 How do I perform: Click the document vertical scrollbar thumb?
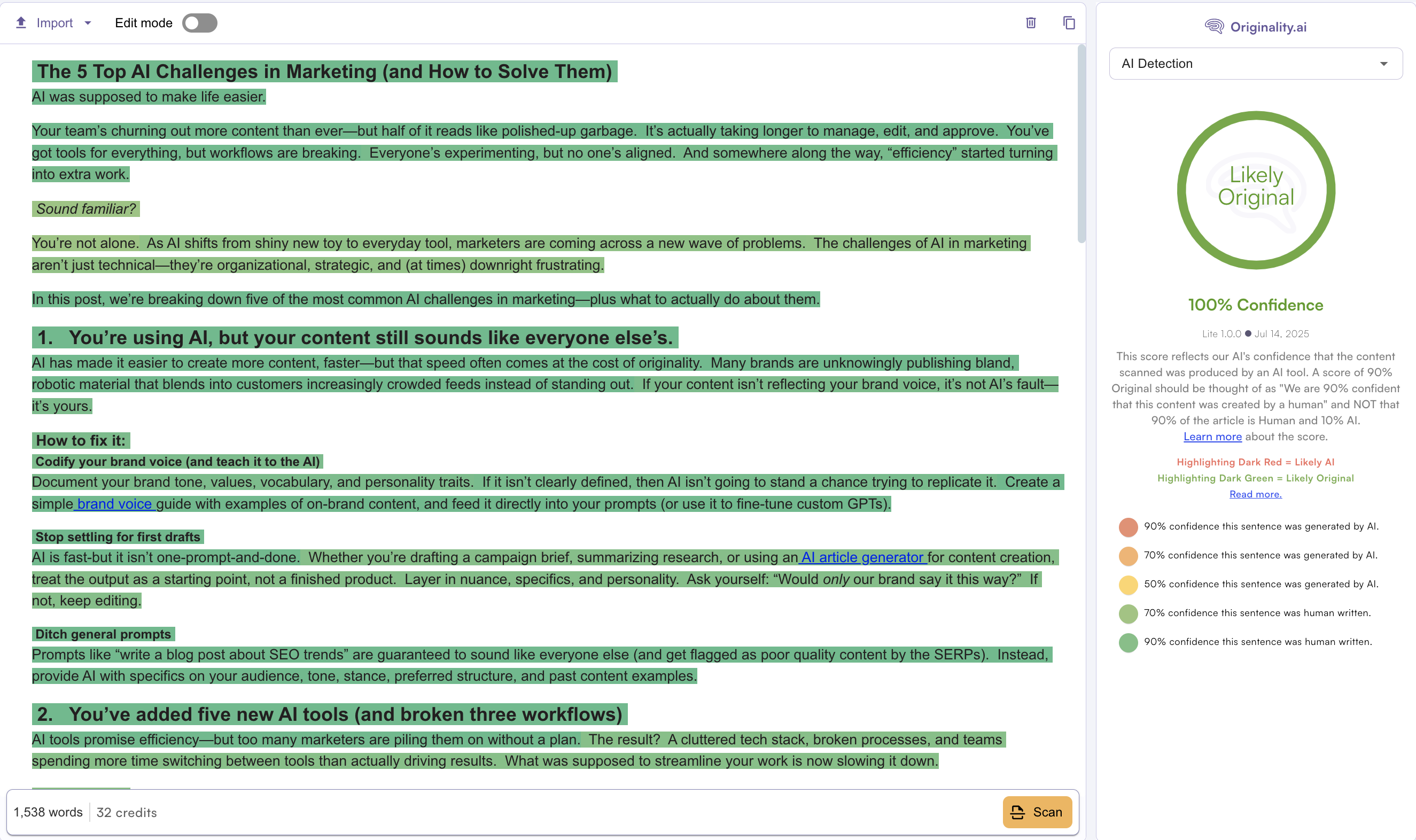(x=1081, y=144)
